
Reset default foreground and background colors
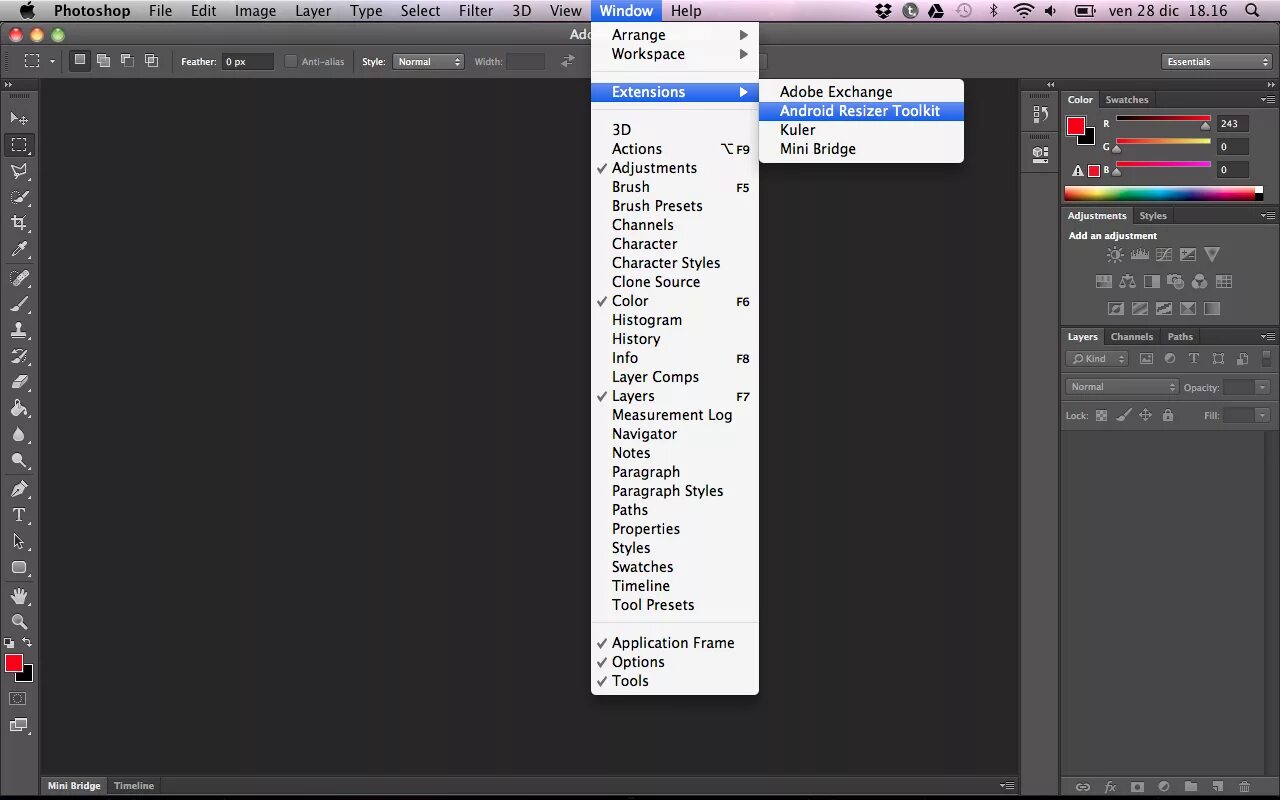(9, 642)
